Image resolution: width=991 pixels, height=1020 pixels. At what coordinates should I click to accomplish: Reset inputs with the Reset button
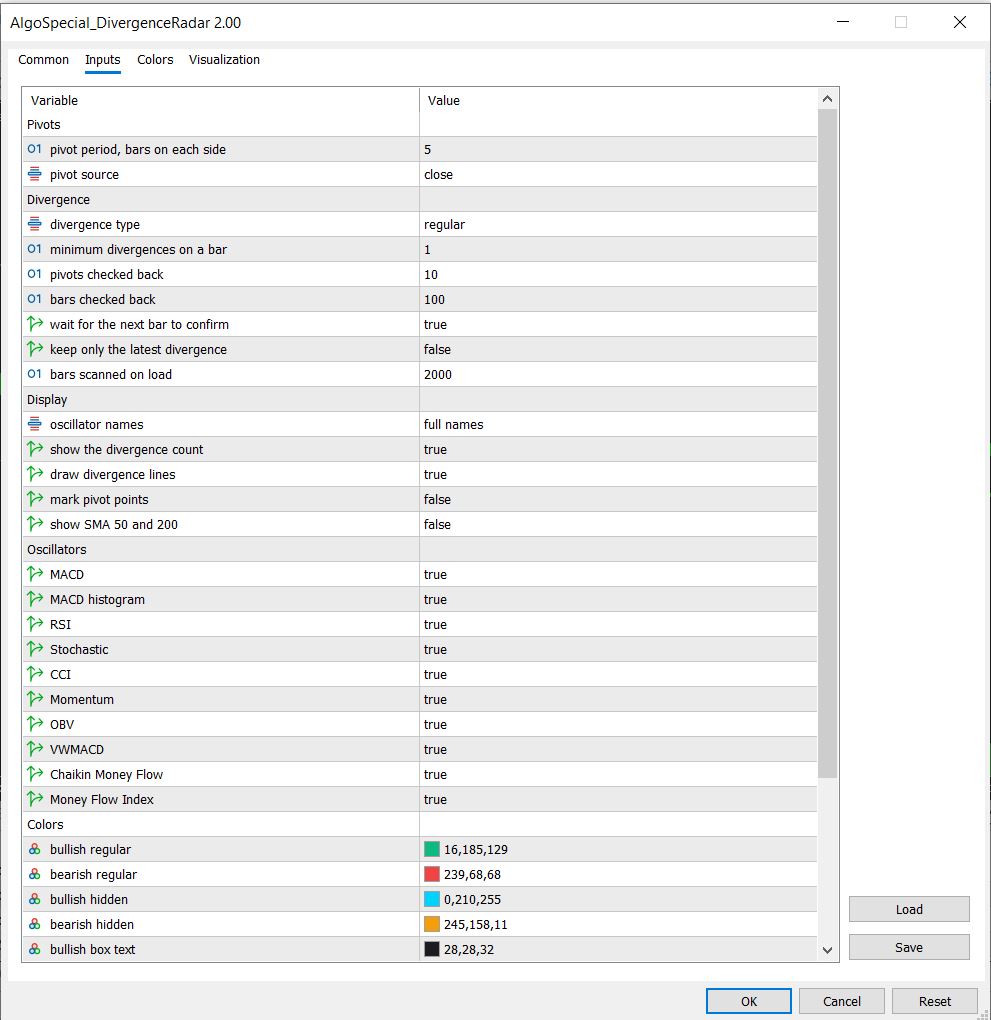(x=934, y=1001)
